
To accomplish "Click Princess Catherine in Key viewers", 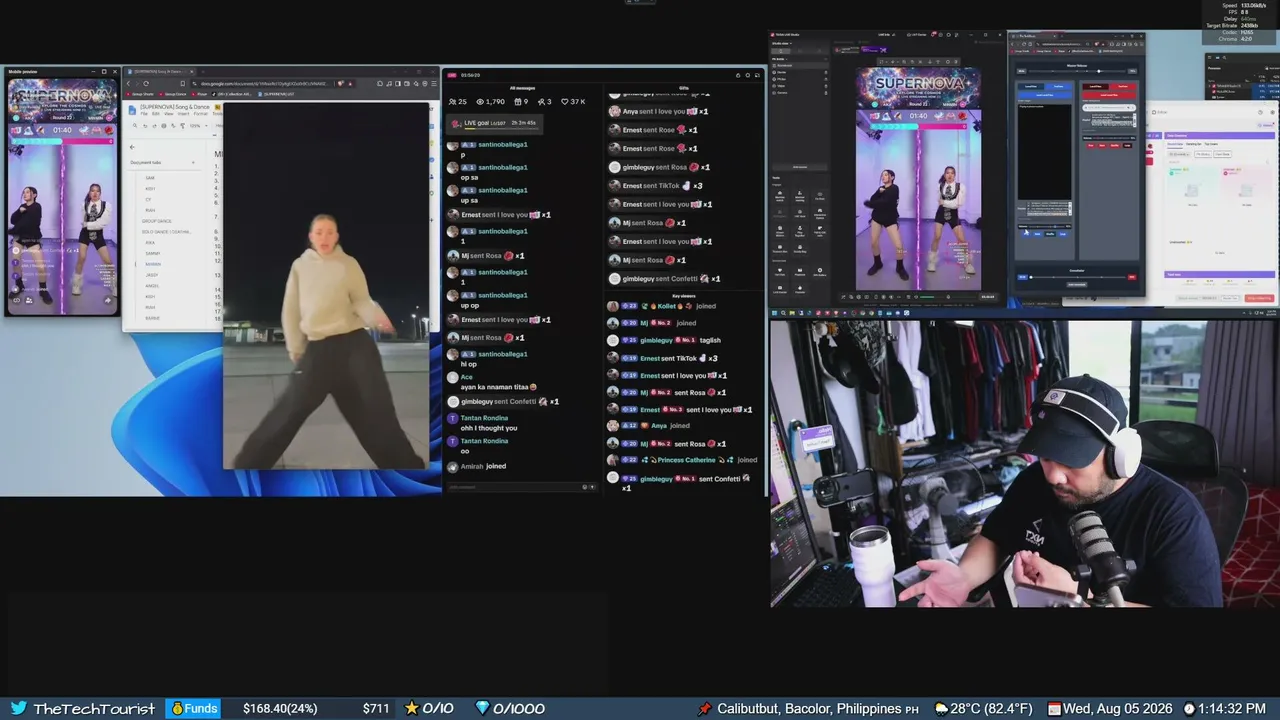I will coord(686,460).
